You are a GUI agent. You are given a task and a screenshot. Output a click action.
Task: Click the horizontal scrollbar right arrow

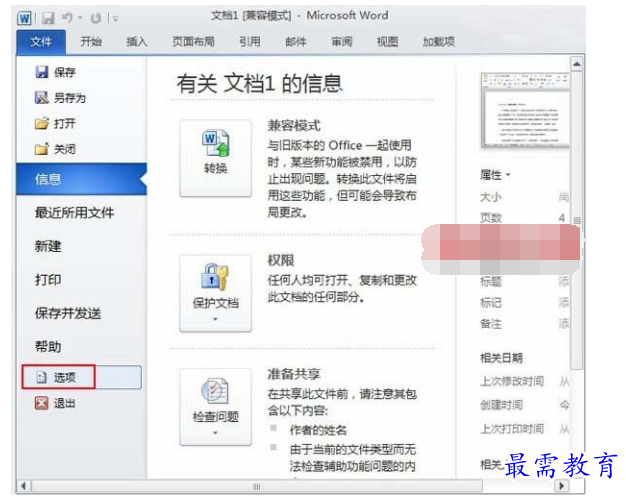561,486
